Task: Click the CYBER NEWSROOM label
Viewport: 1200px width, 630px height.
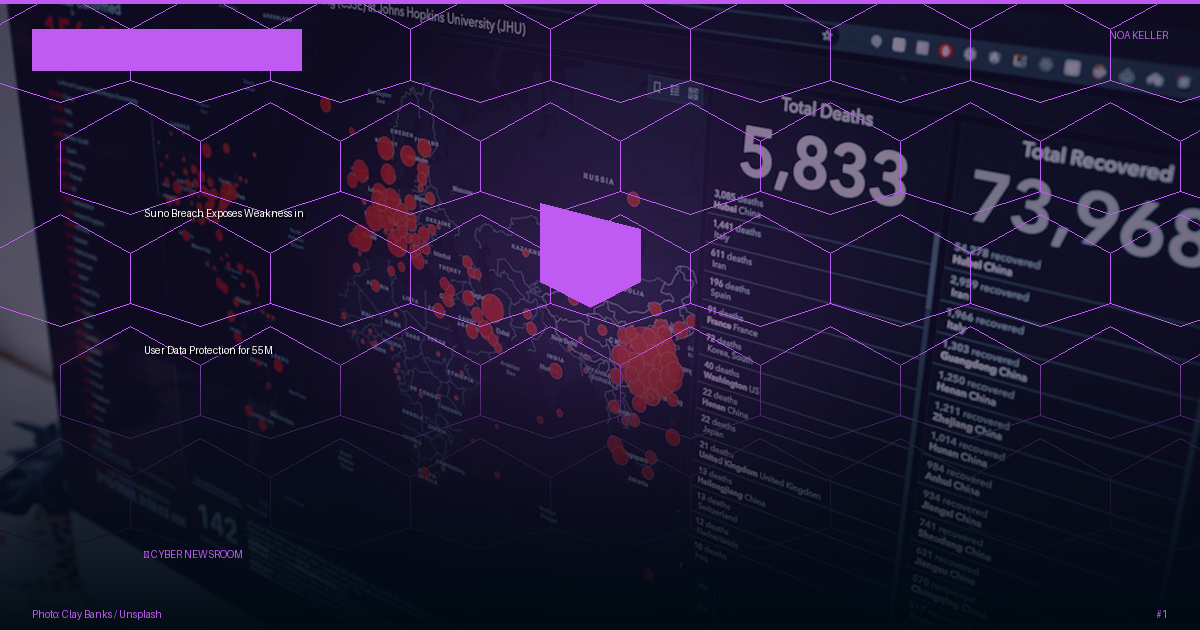Action: pyautogui.click(x=193, y=554)
